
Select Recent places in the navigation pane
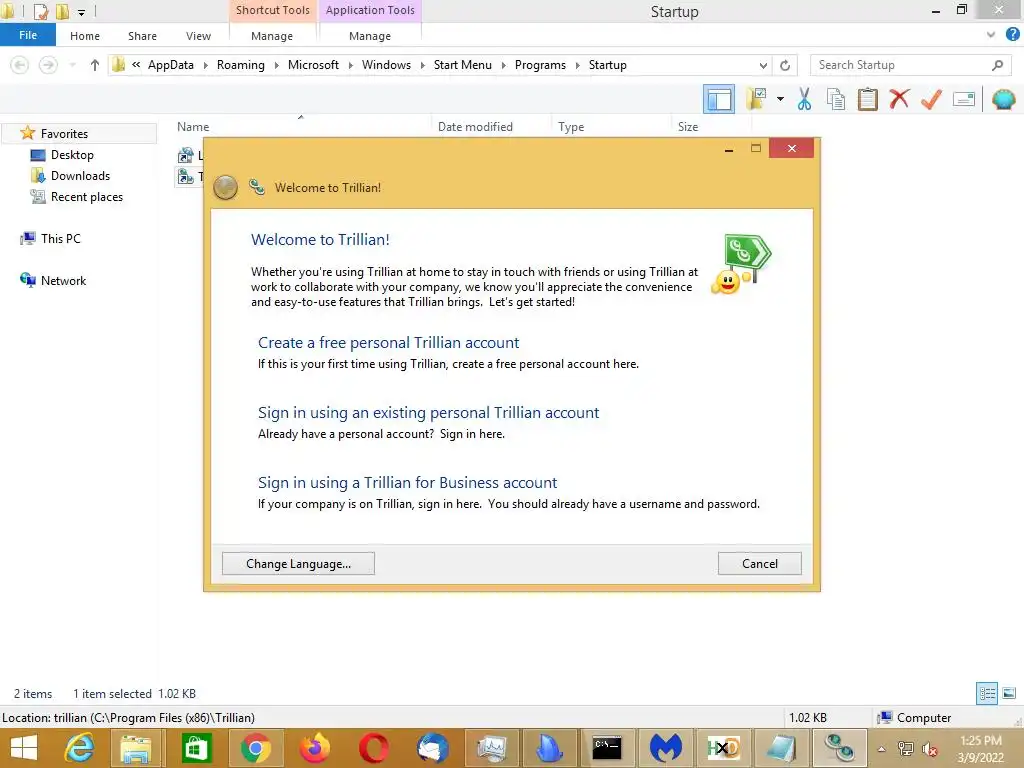coord(86,197)
